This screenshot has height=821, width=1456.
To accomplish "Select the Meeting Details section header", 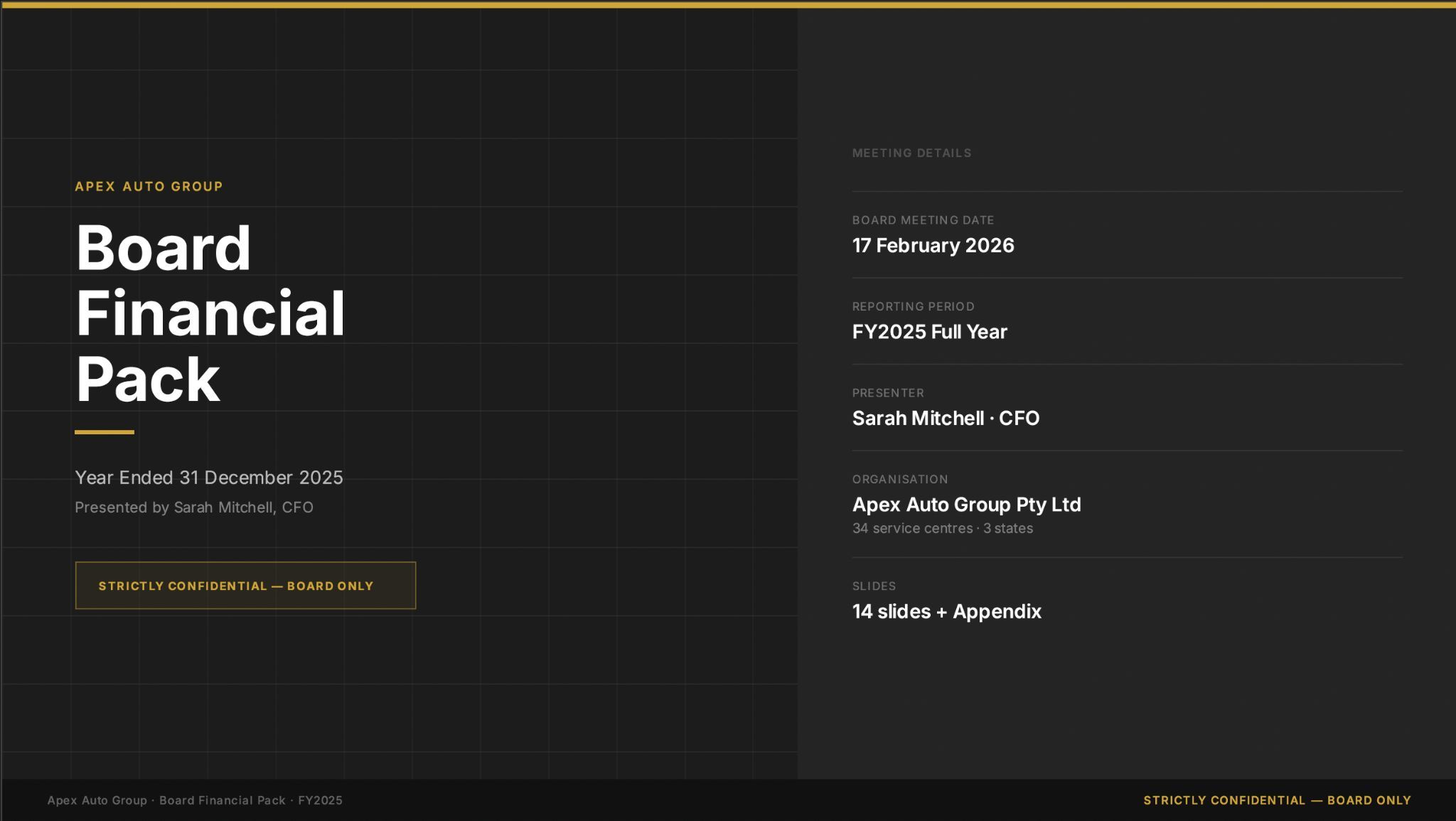I will point(911,153).
